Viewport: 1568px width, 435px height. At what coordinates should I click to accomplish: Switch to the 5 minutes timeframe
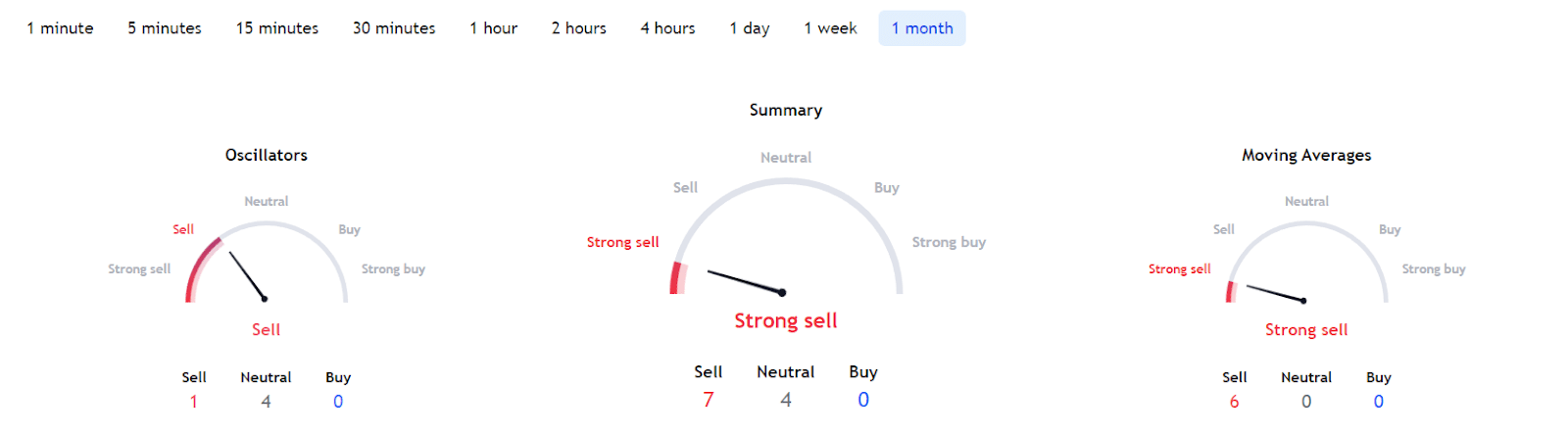165,28
